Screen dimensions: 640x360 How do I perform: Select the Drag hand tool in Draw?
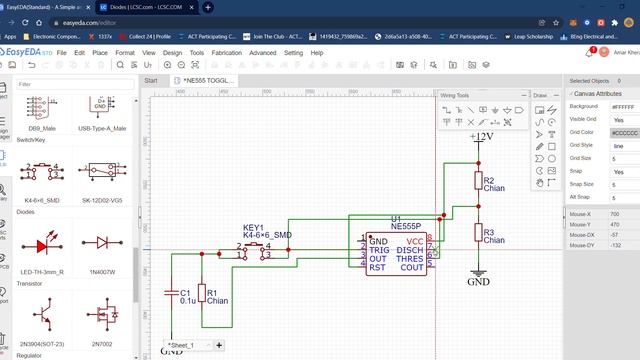pyautogui.click(x=539, y=183)
